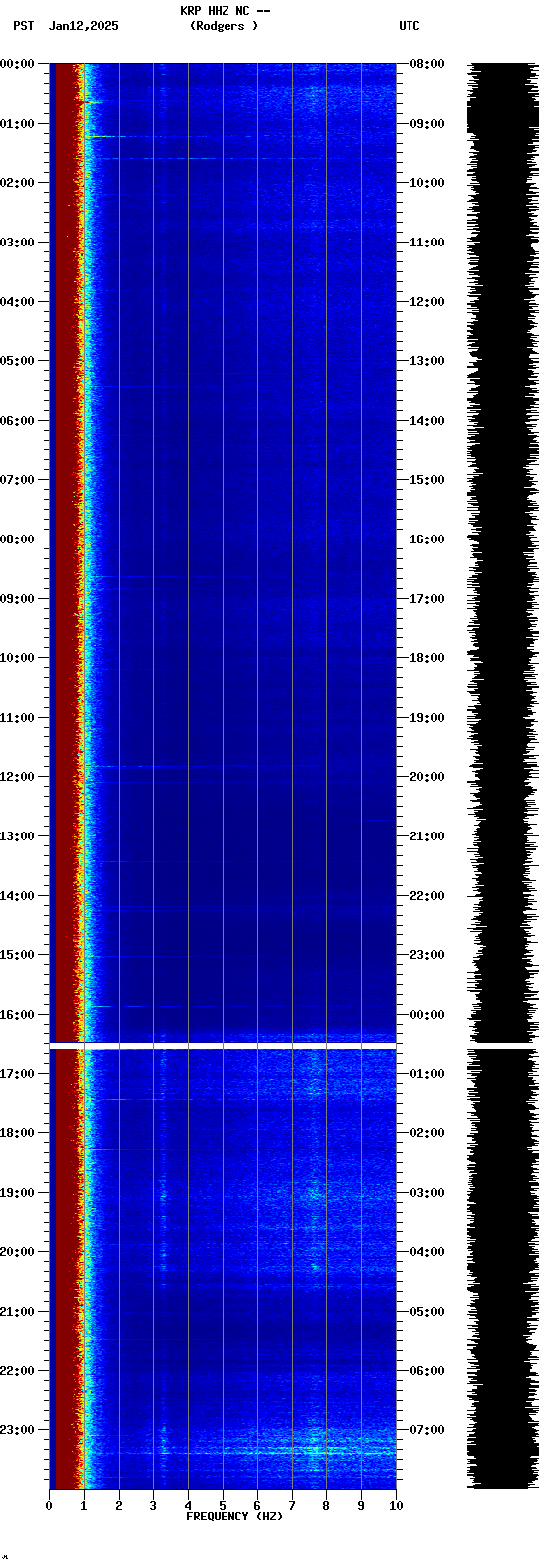Select the '10:00' label on the PST axis
The height and width of the screenshot is (1568, 546).
tap(17, 658)
